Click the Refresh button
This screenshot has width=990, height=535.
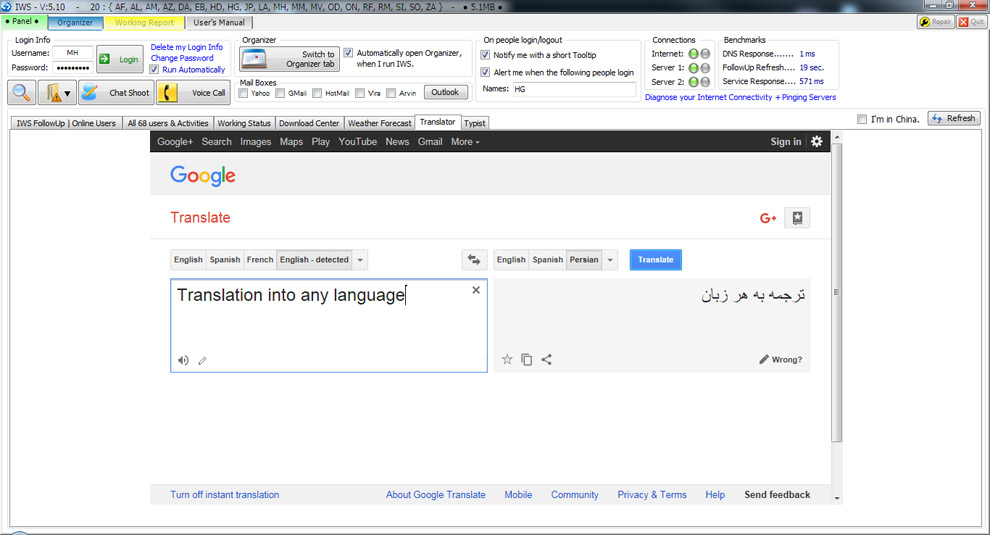tap(954, 118)
